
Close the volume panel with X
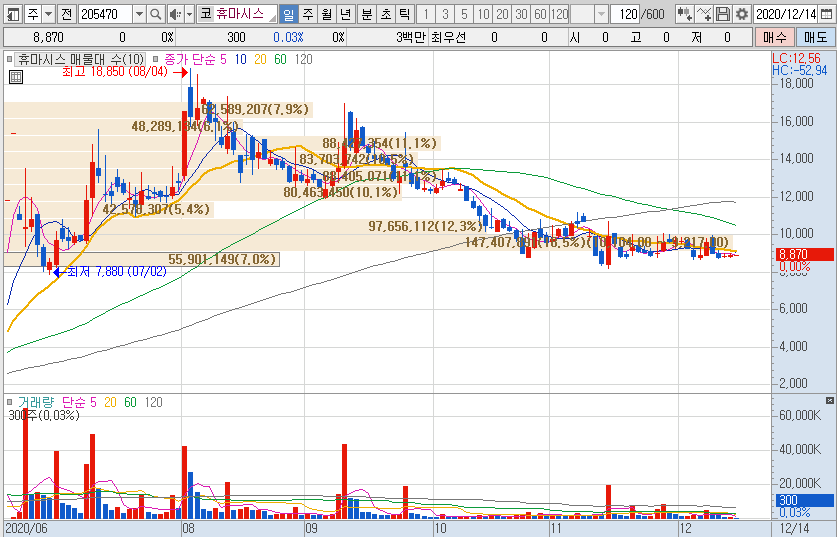click(x=829, y=400)
